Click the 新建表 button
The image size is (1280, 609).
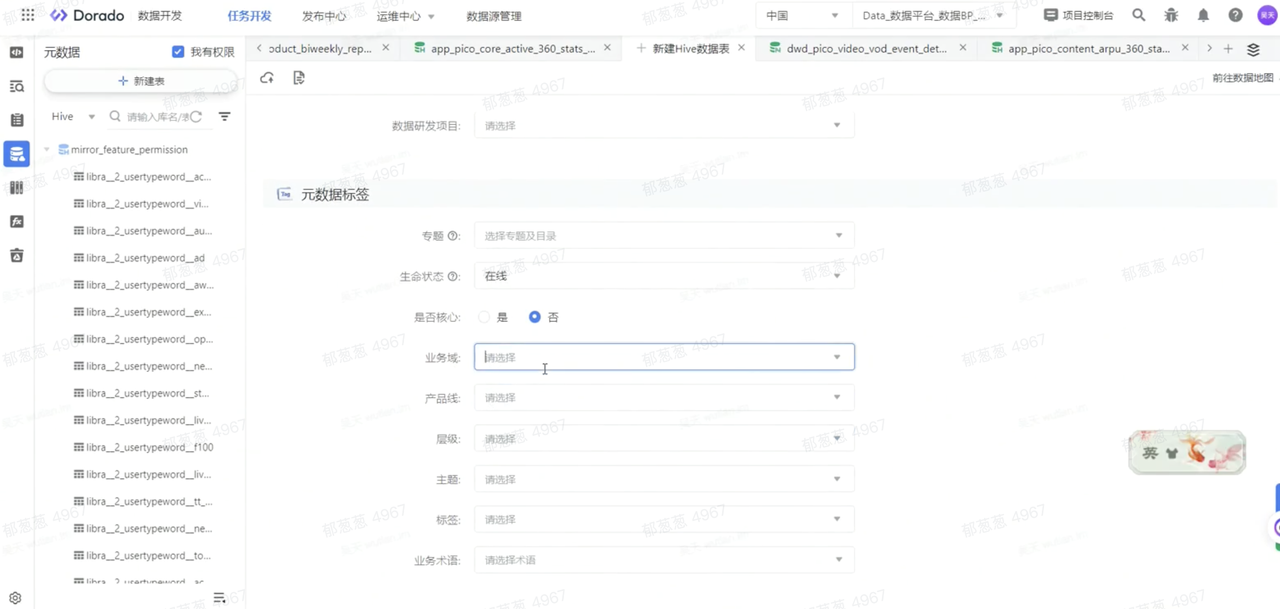141,81
